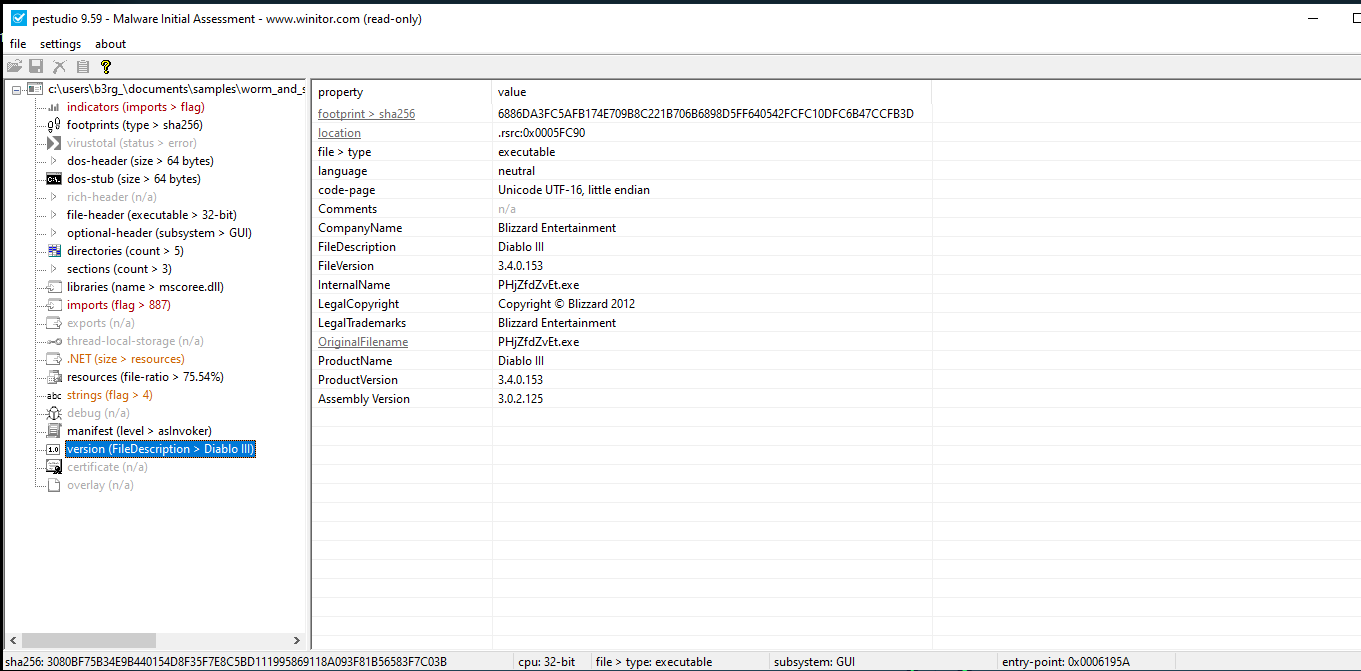Image resolution: width=1361 pixels, height=671 pixels.
Task: Select the indicators bar-chart icon
Action: (x=54, y=107)
